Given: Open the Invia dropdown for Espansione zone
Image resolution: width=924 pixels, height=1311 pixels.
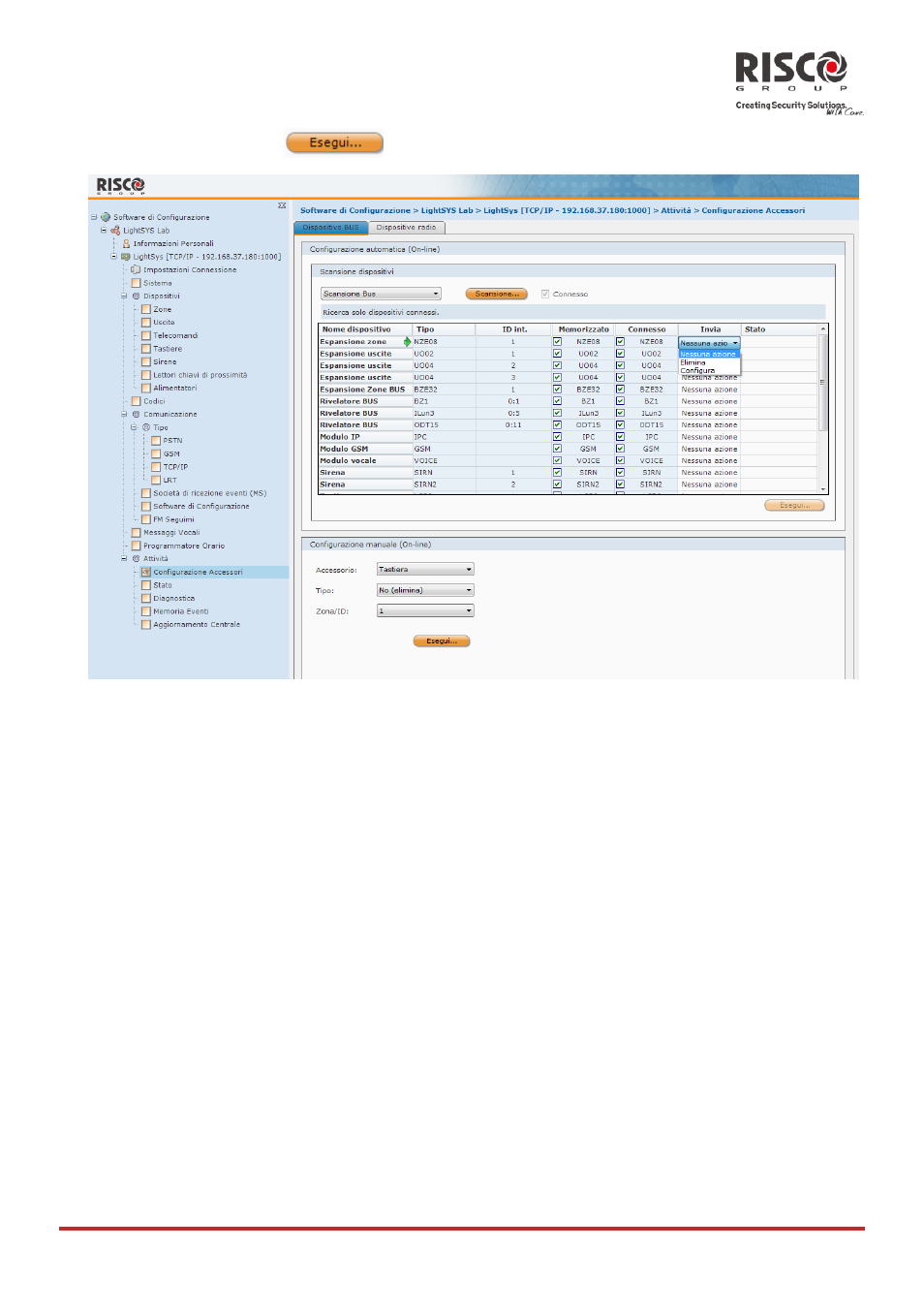Looking at the screenshot, I should 709,343.
